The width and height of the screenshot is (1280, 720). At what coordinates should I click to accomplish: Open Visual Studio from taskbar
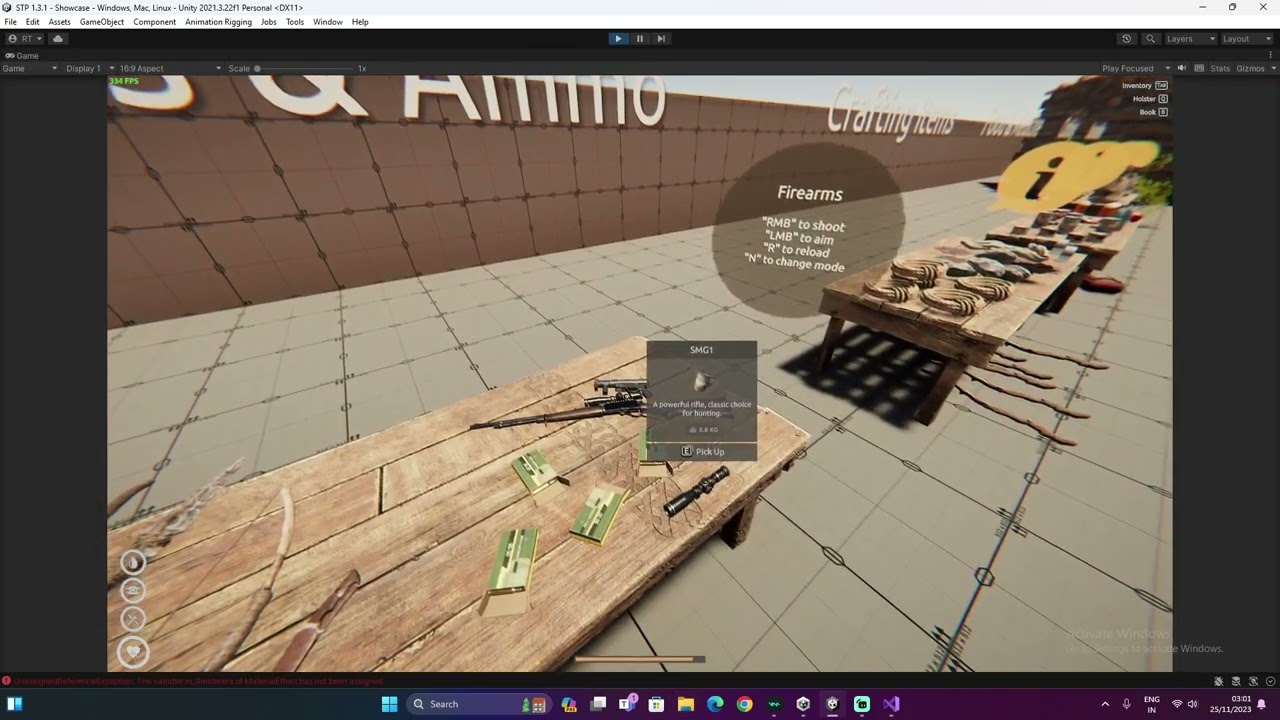pyautogui.click(x=891, y=704)
